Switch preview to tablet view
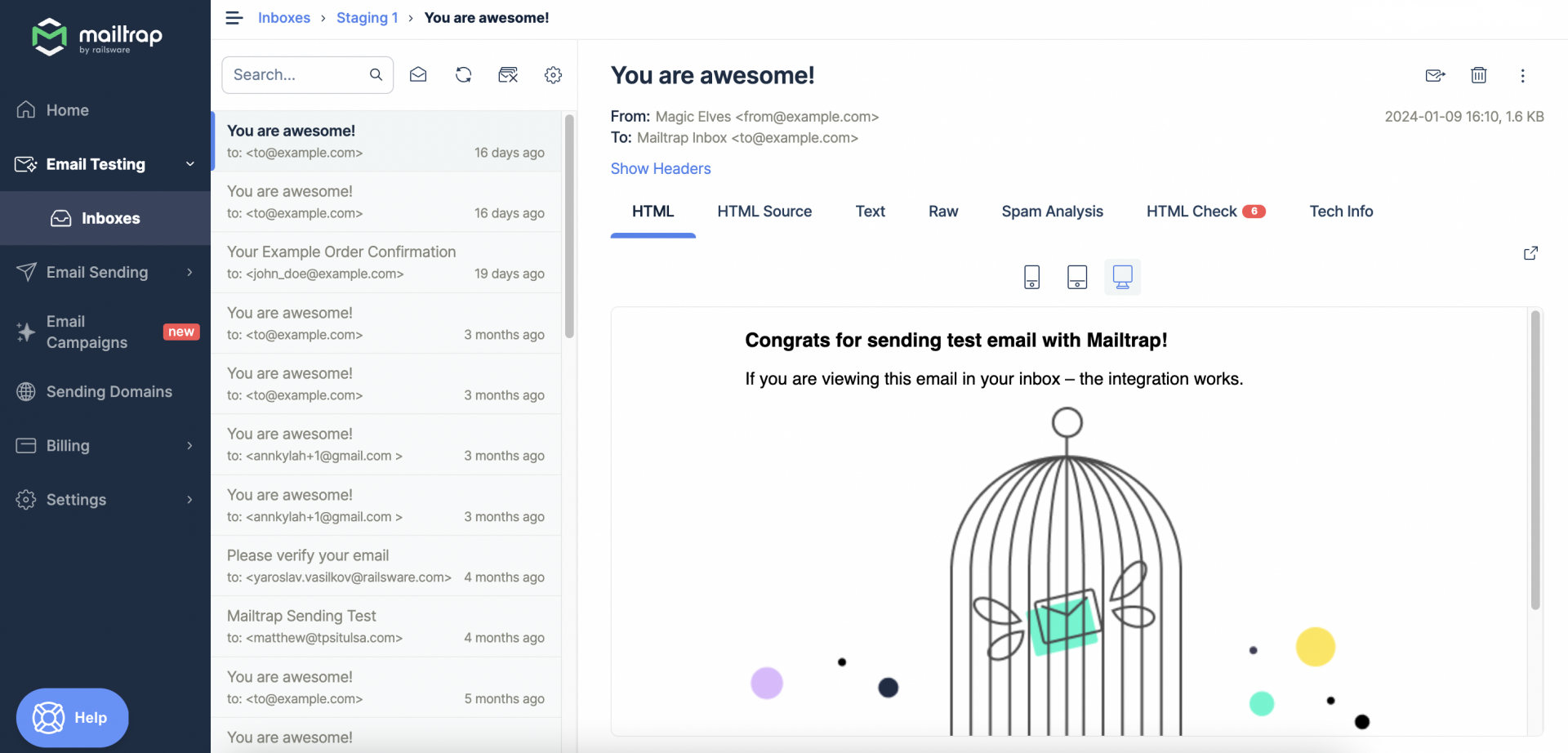Screen dimensions: 1568x753 coord(1077,278)
